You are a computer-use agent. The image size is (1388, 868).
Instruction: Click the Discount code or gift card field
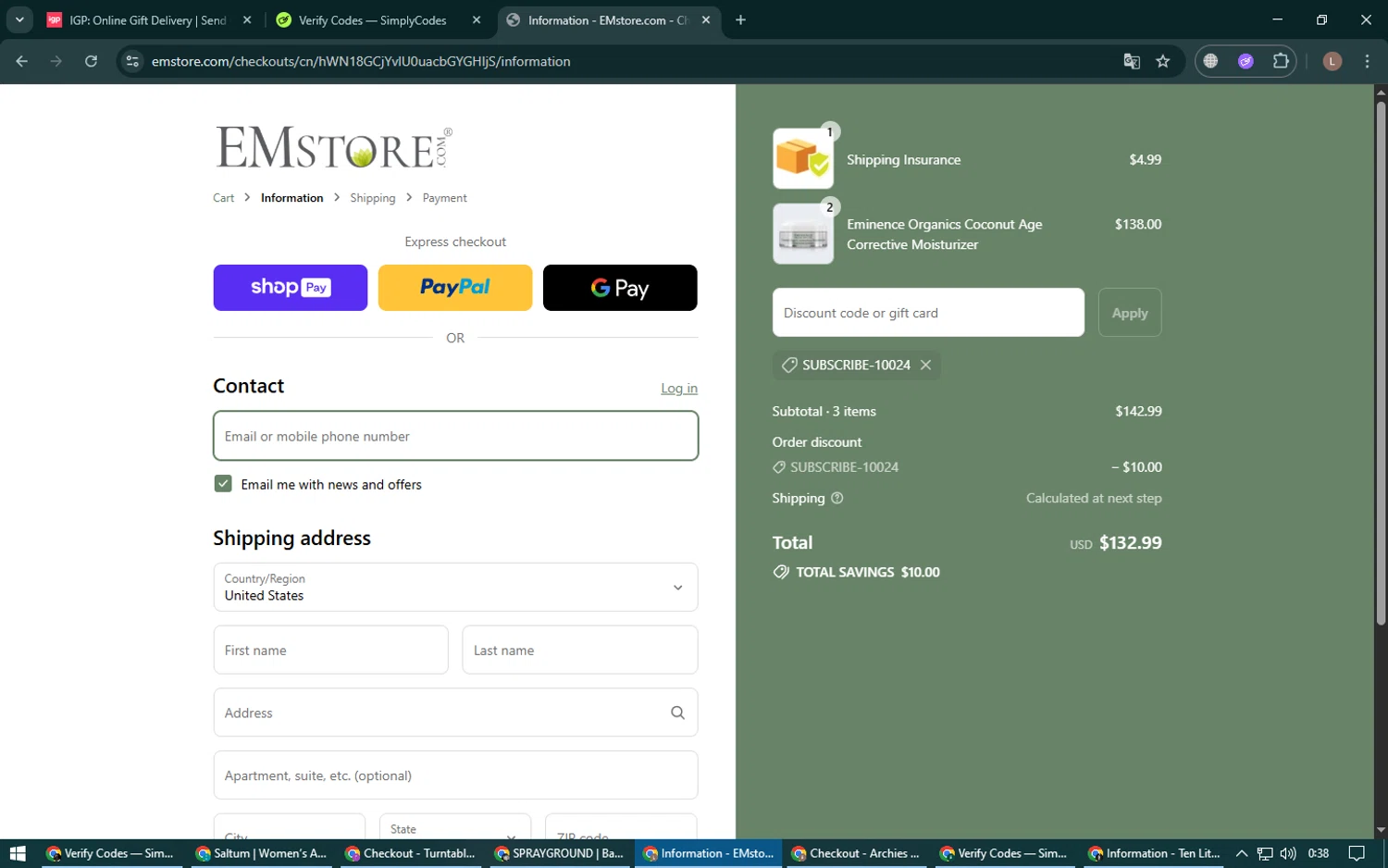928,313
